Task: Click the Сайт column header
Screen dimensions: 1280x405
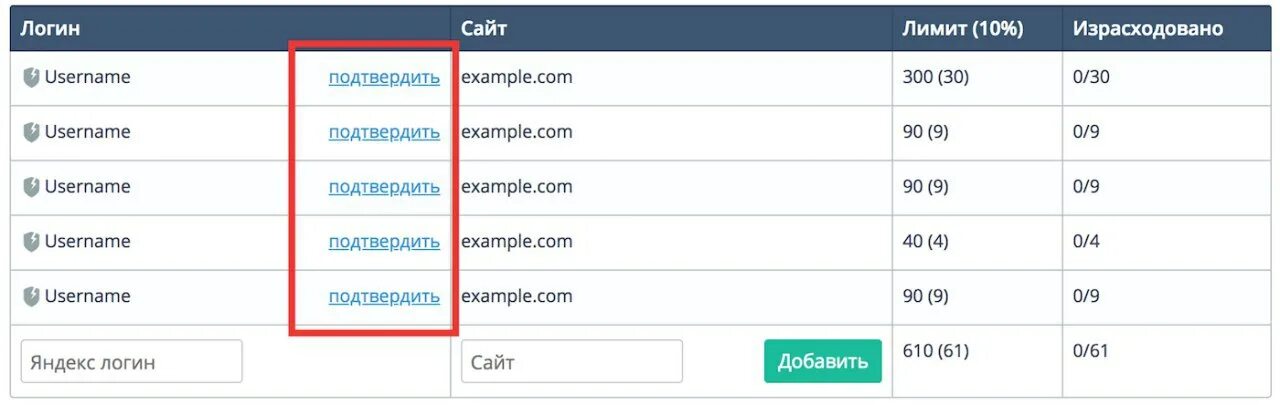Action: point(484,28)
